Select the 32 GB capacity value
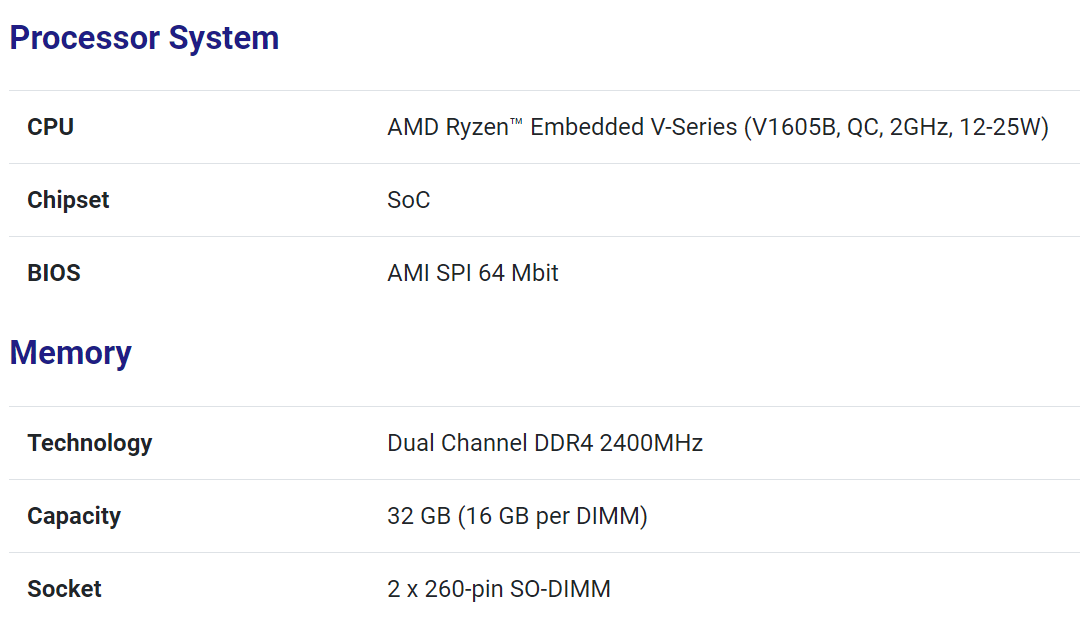This screenshot has height=622, width=1082. coord(413,516)
